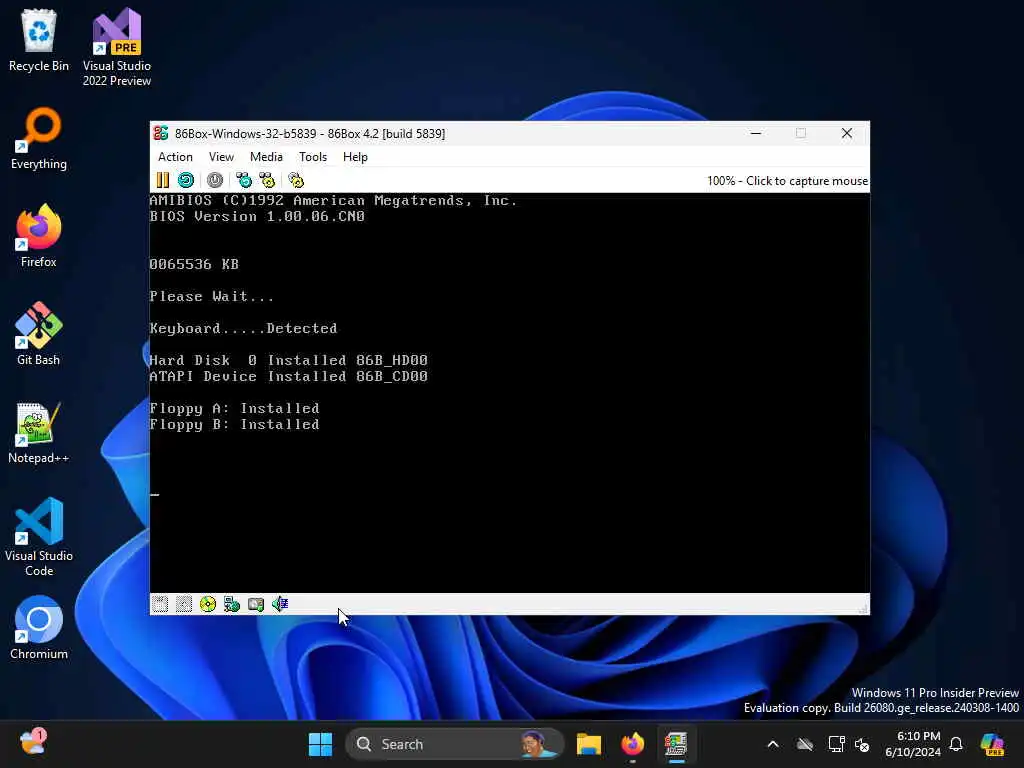Select Visual Studio 2022 Preview desktop shortcut

point(117,48)
